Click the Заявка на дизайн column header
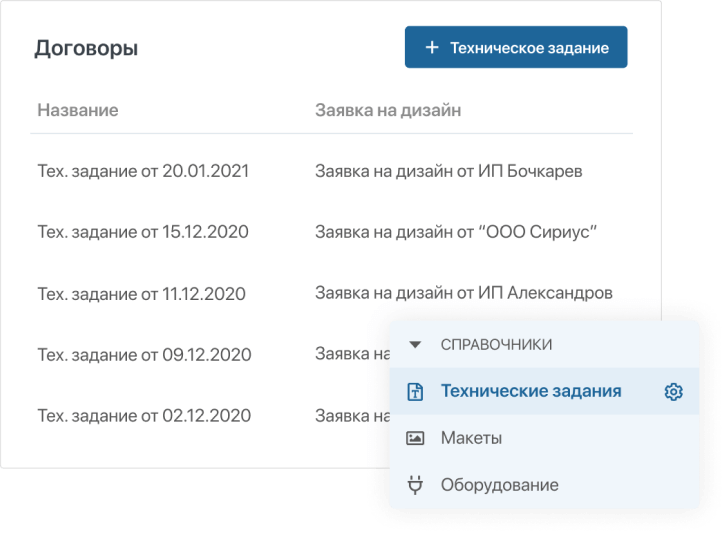Screen dimensions: 728x538 (x=388, y=110)
